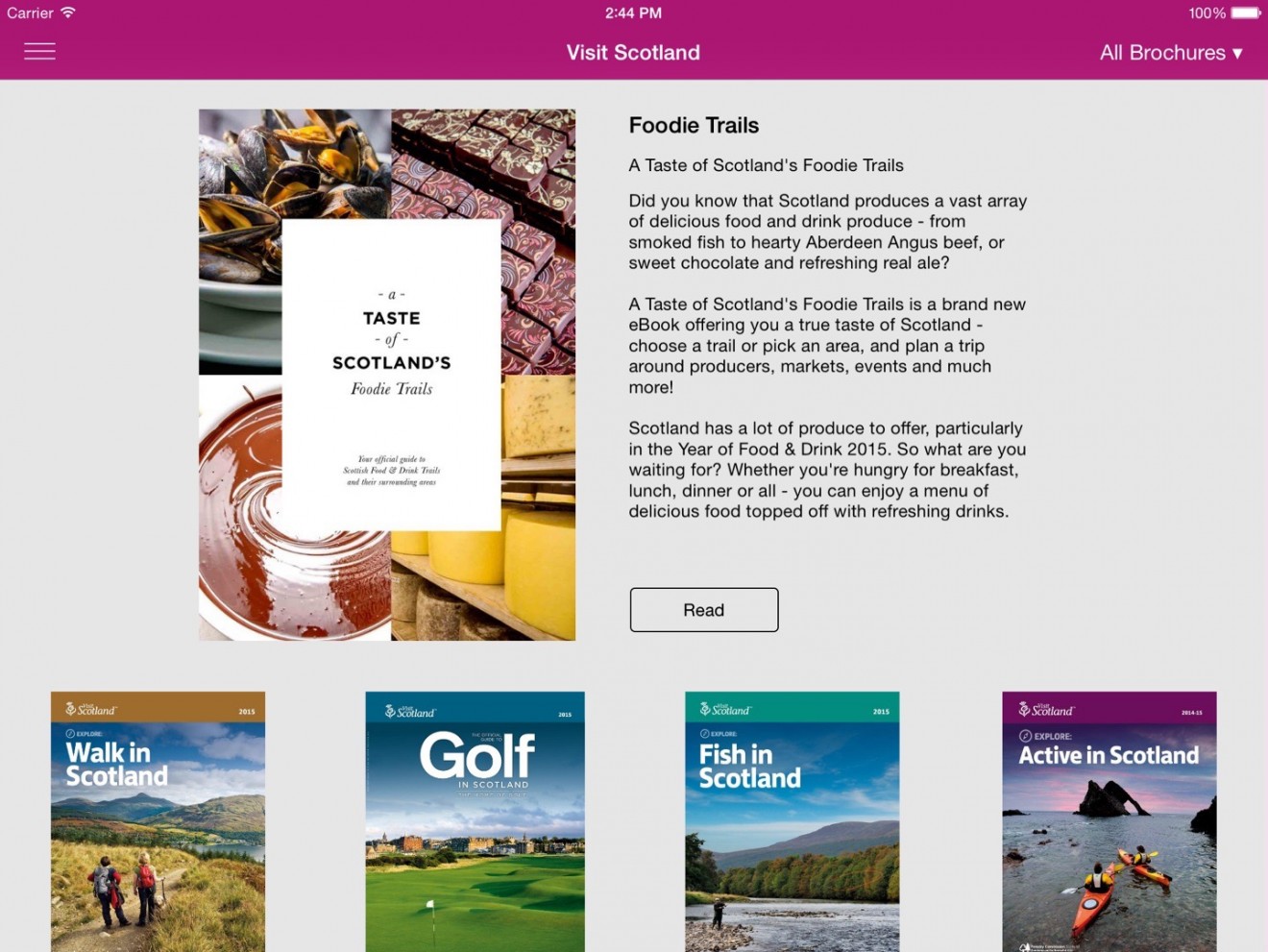Click the battery icon in status bar
The image size is (1268, 952).
pos(1246,12)
